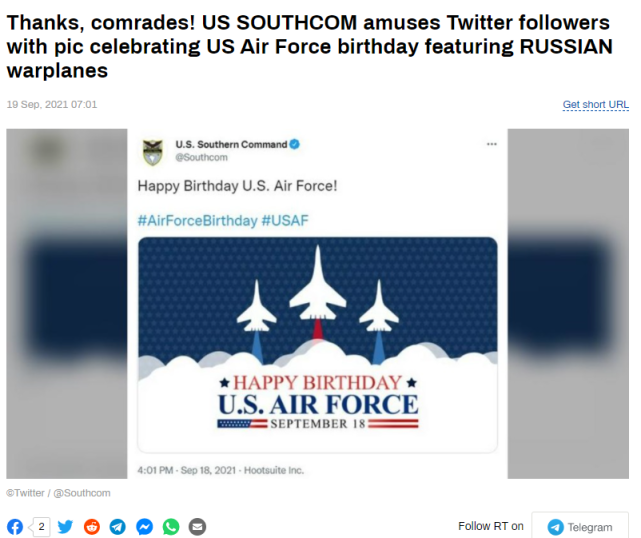Share article on Twitter
The height and width of the screenshot is (538, 641).
[x=66, y=527]
